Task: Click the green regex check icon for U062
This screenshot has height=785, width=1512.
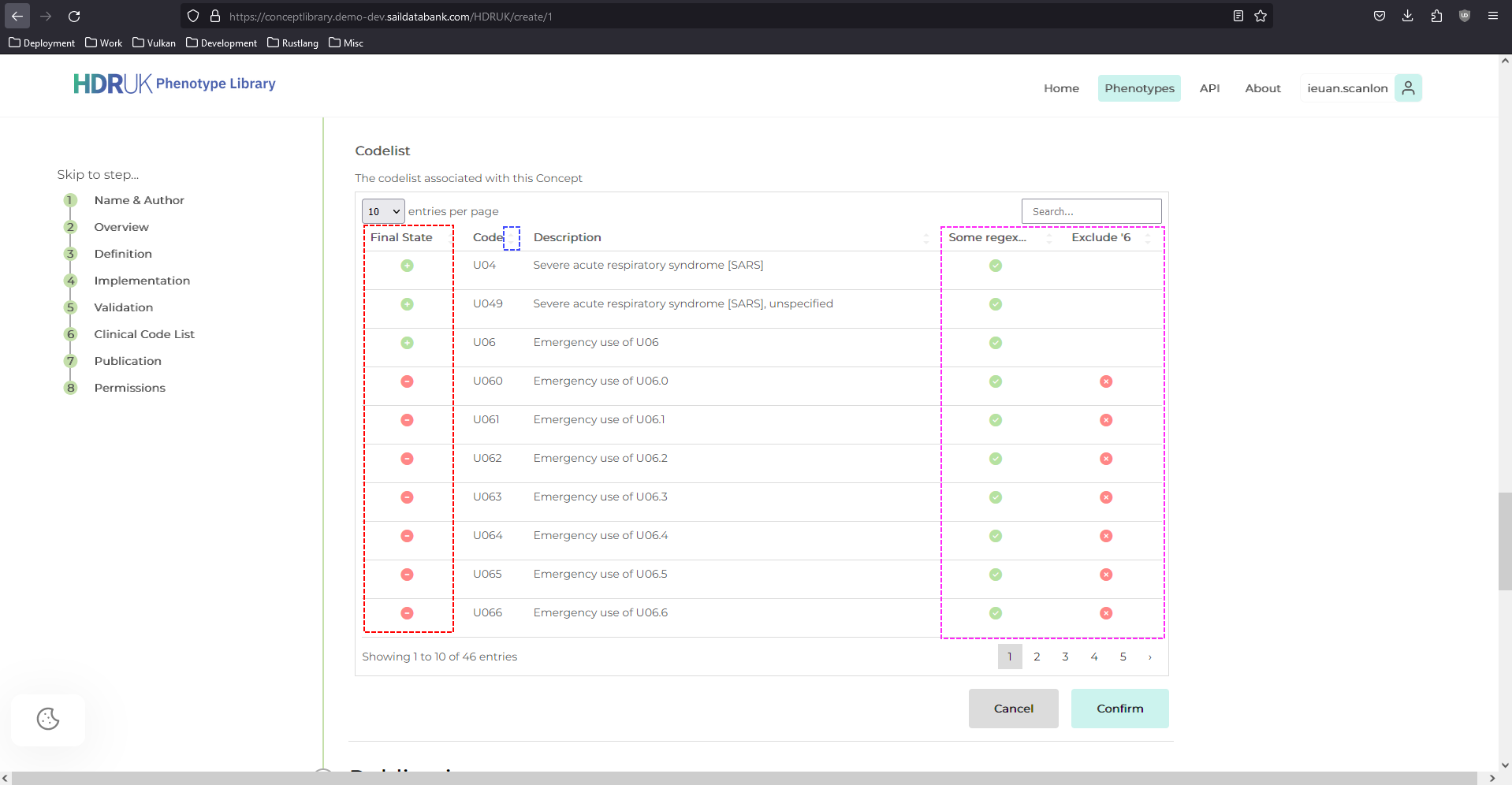Action: pyautogui.click(x=996, y=459)
